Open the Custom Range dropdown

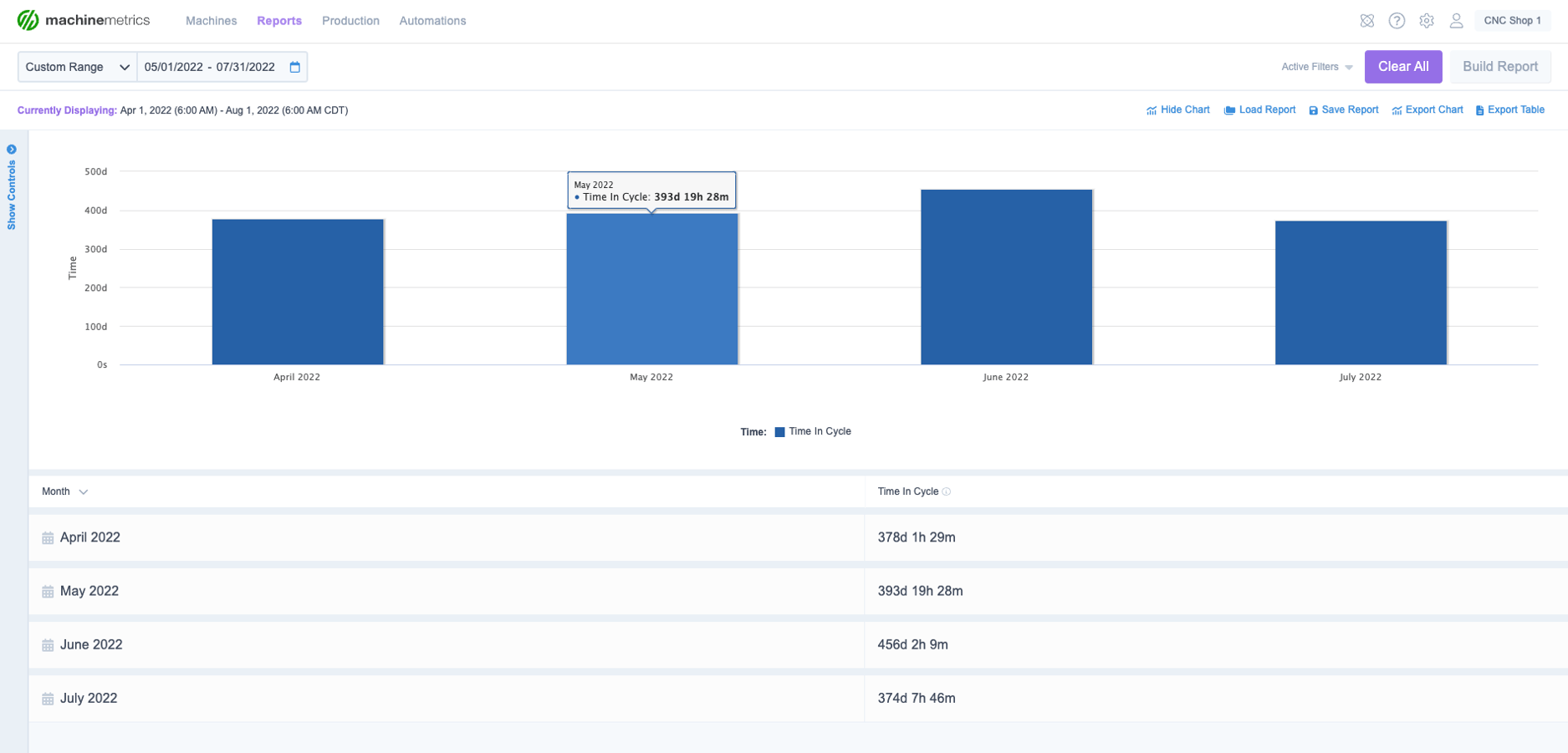click(x=77, y=67)
